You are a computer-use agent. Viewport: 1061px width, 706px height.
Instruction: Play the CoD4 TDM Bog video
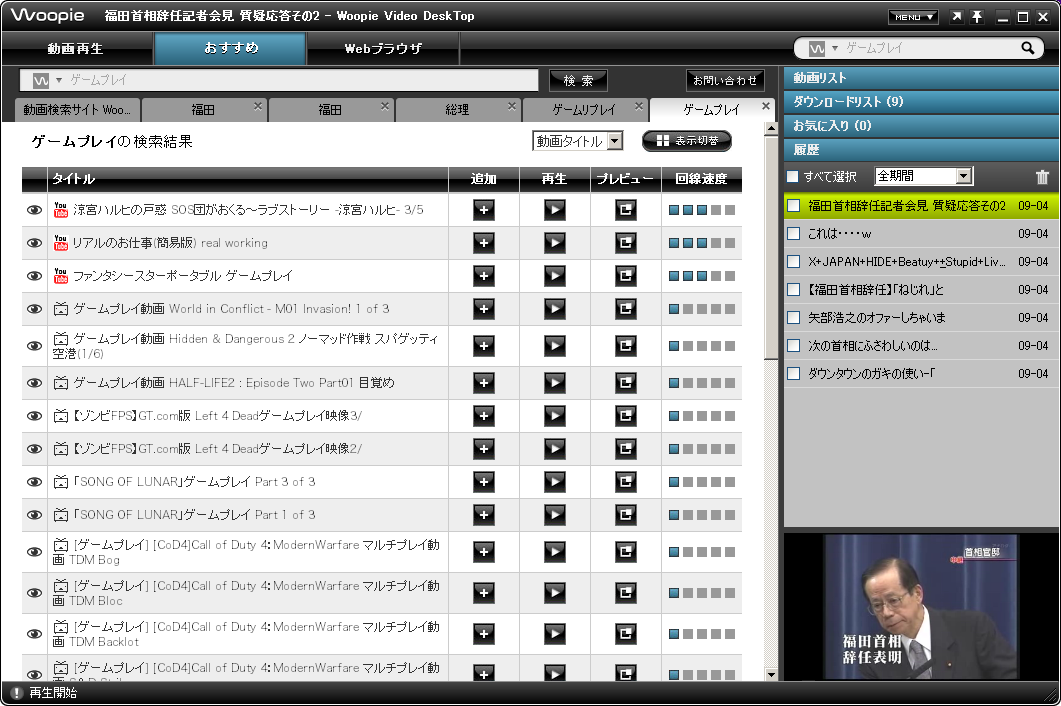coord(554,552)
